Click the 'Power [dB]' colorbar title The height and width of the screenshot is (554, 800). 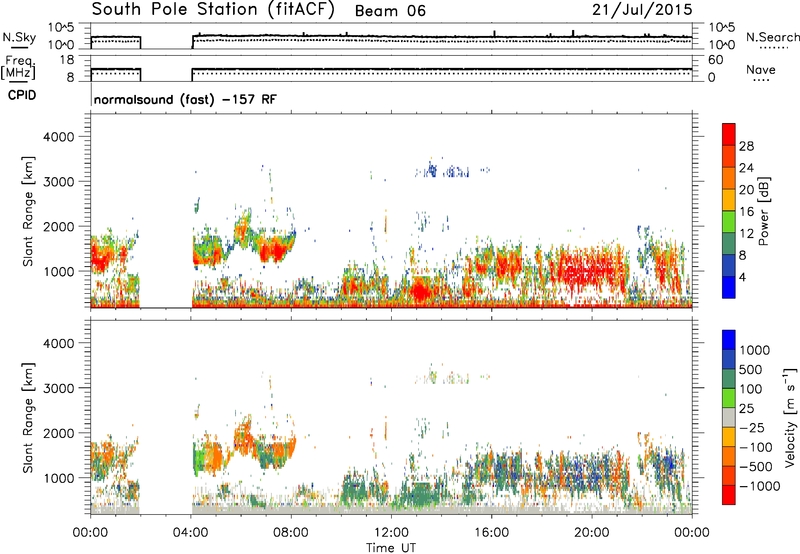coord(763,211)
